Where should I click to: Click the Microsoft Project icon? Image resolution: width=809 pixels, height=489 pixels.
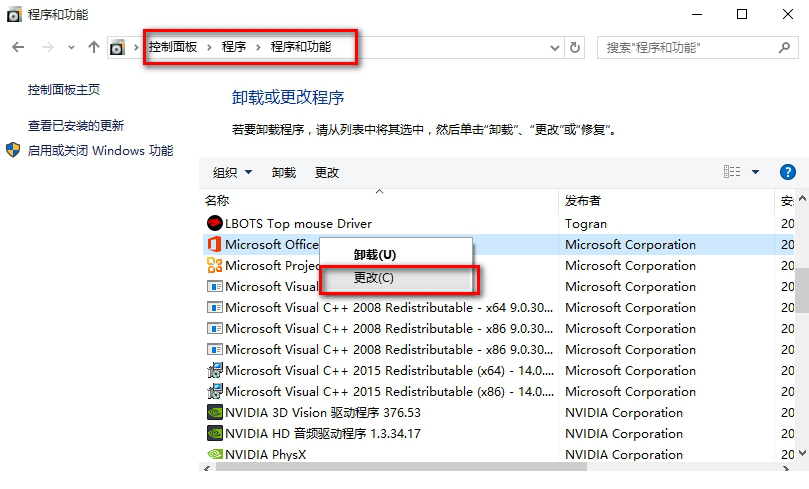click(214, 265)
